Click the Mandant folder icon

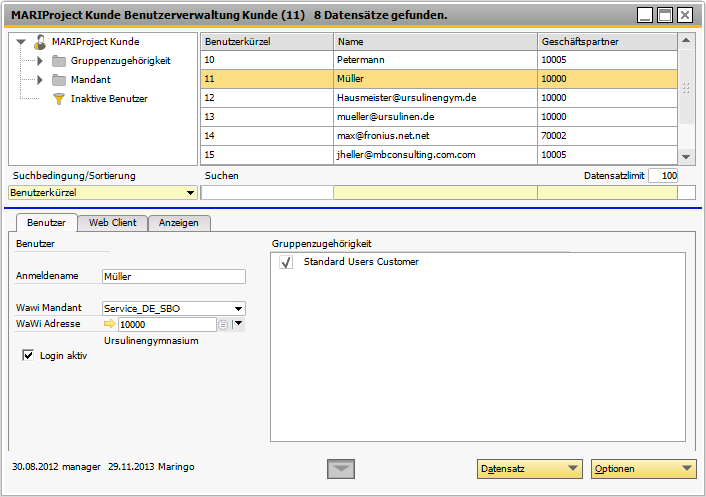(x=59, y=80)
